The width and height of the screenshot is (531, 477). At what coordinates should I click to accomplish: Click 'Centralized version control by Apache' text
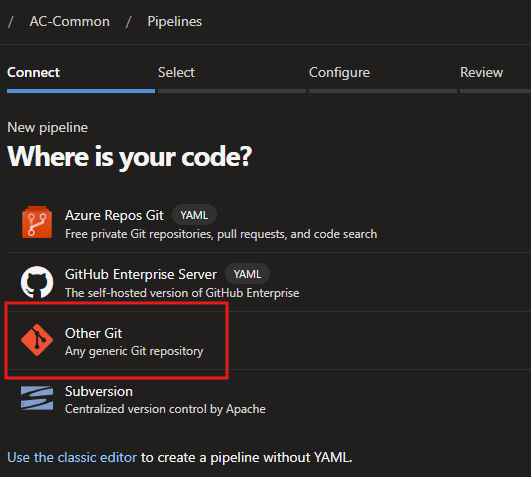165,409
